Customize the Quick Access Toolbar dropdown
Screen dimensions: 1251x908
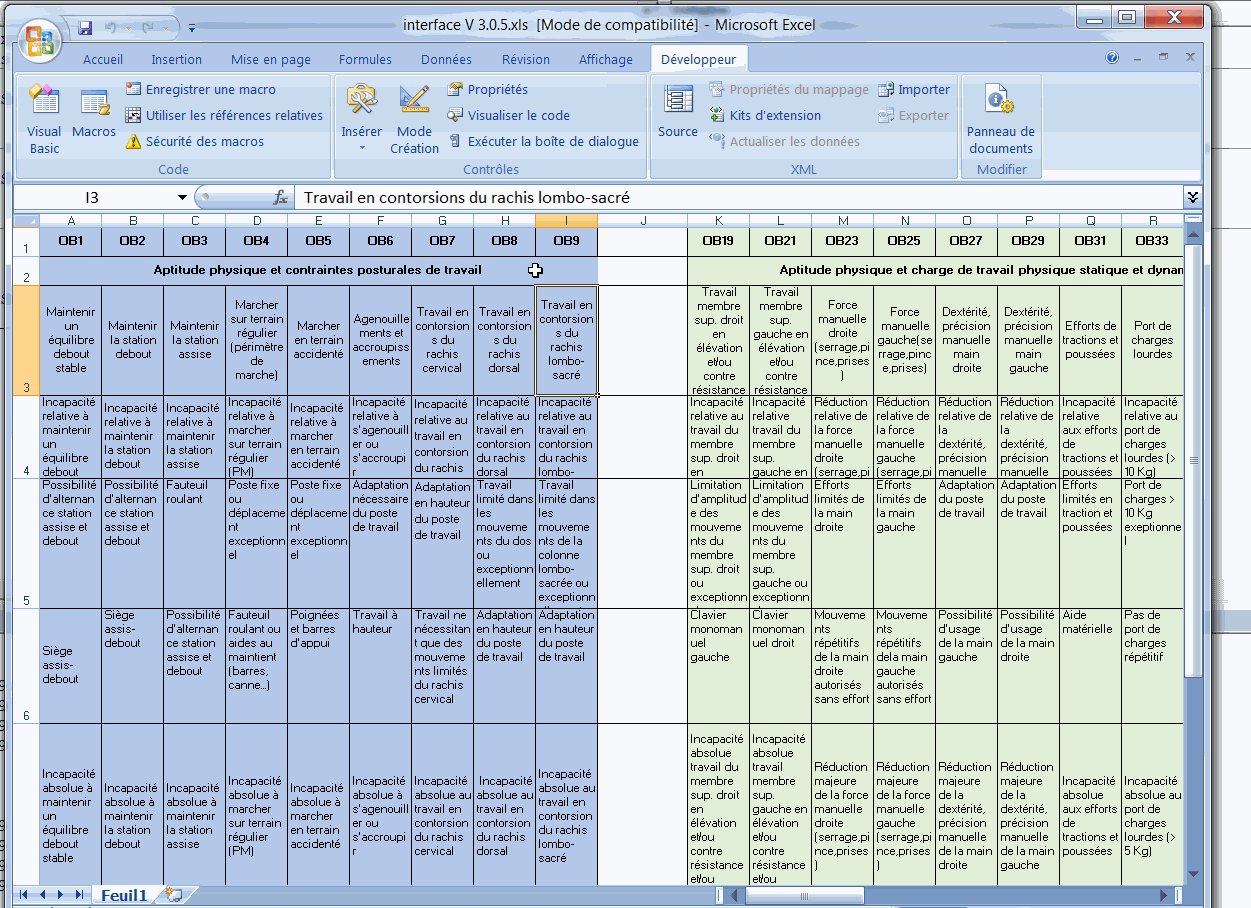pyautogui.click(x=191, y=27)
